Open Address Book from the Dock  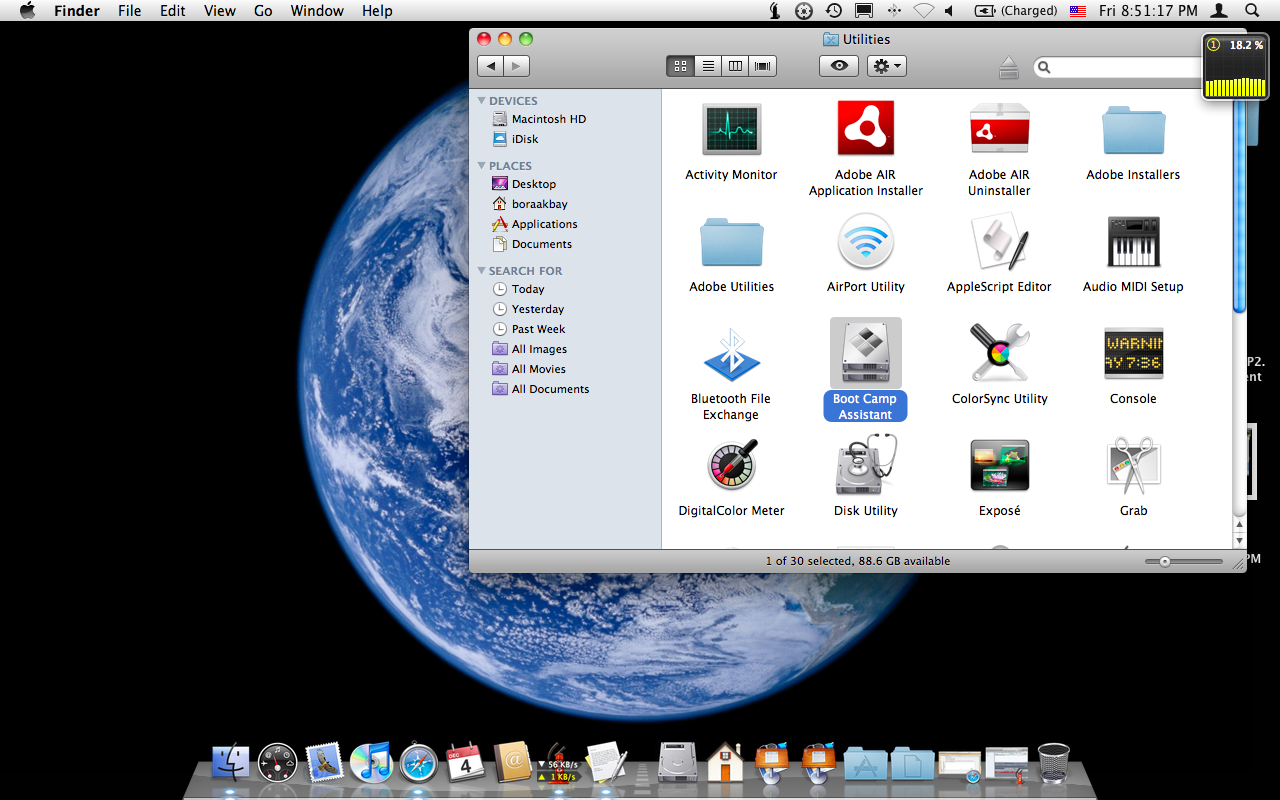click(512, 763)
